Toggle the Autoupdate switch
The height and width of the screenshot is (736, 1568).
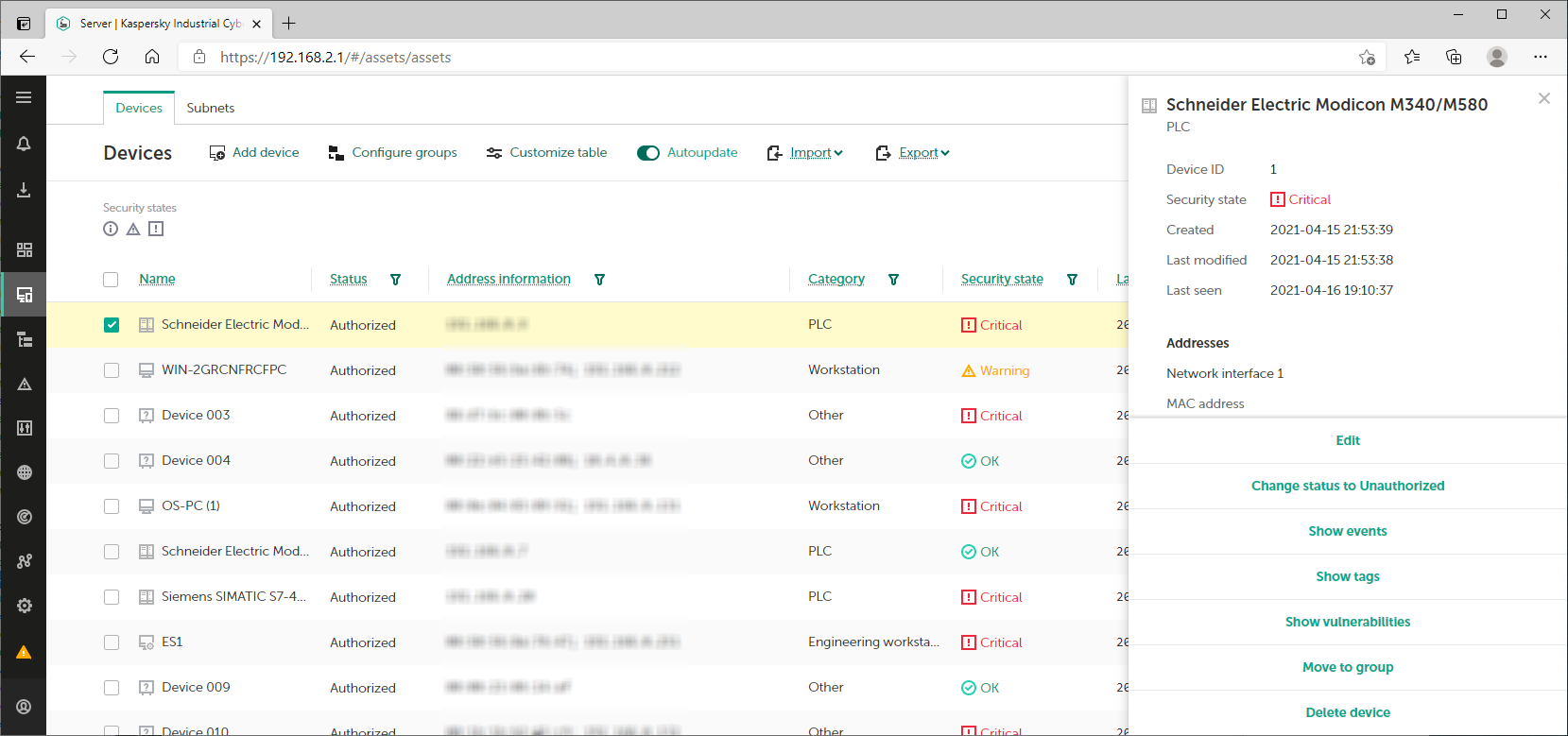pyautogui.click(x=647, y=153)
